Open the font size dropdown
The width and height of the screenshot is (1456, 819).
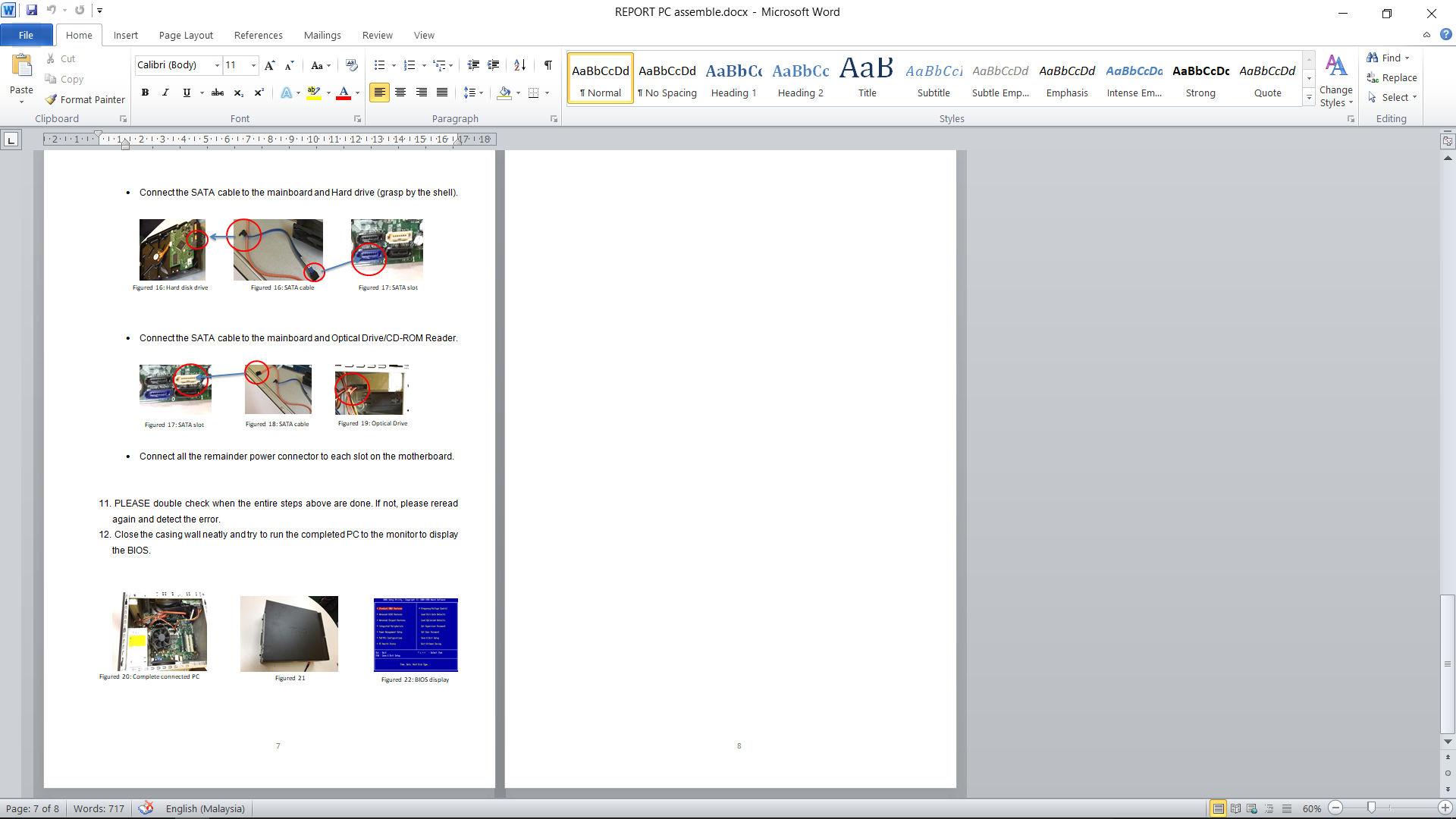point(253,65)
